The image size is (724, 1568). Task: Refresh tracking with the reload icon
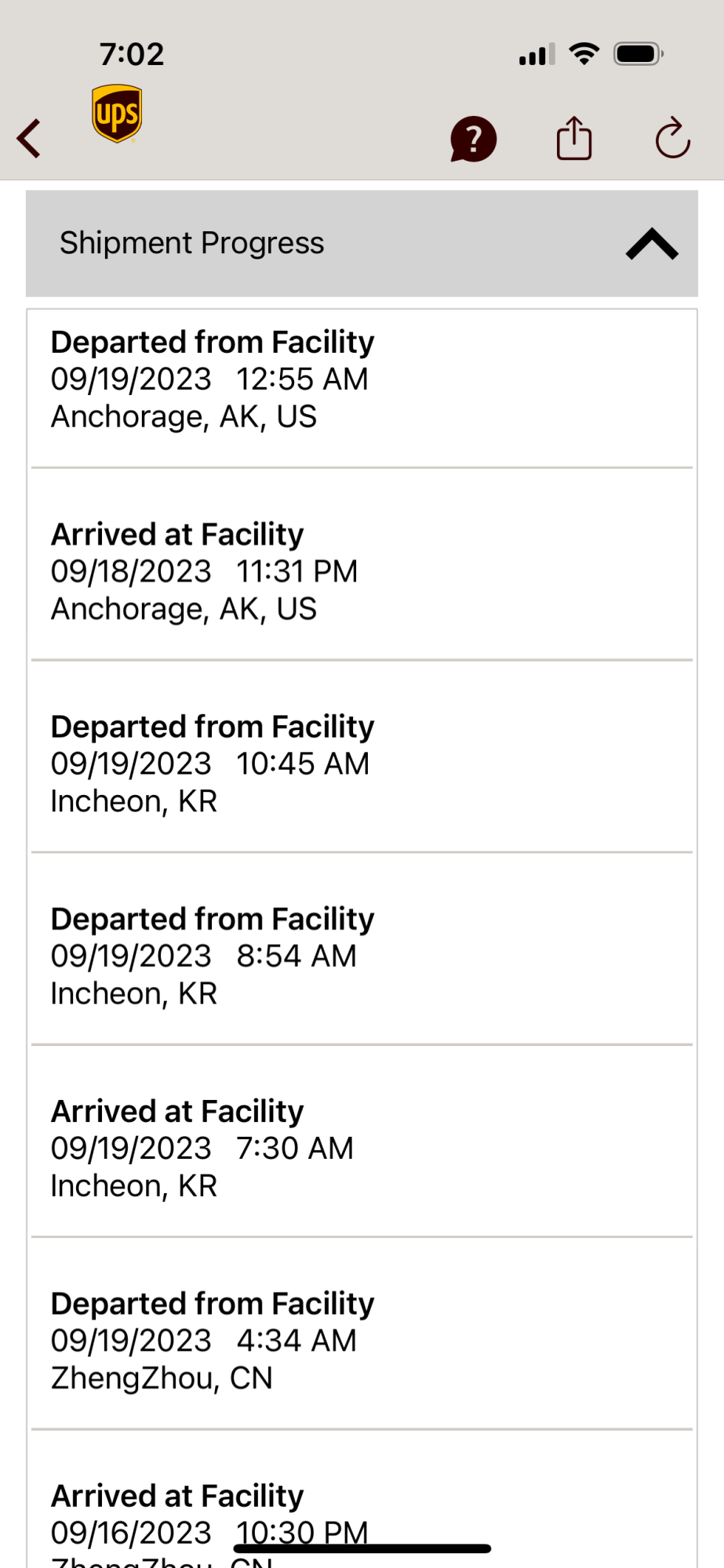tap(672, 139)
